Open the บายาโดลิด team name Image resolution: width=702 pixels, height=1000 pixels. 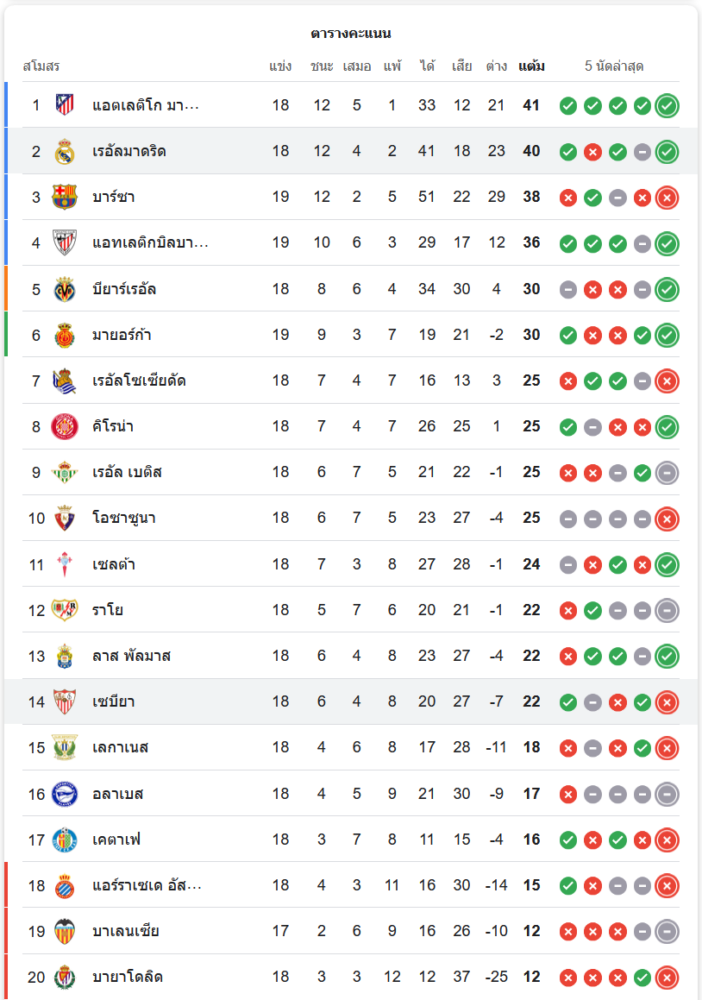127,977
